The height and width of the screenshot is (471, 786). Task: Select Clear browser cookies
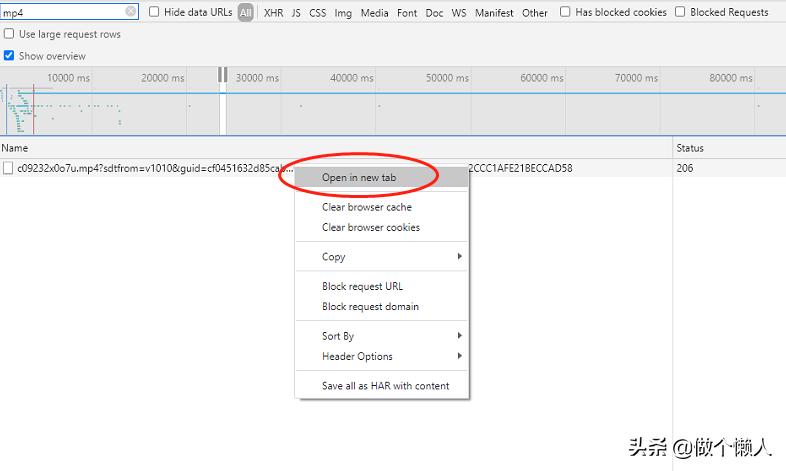point(370,227)
